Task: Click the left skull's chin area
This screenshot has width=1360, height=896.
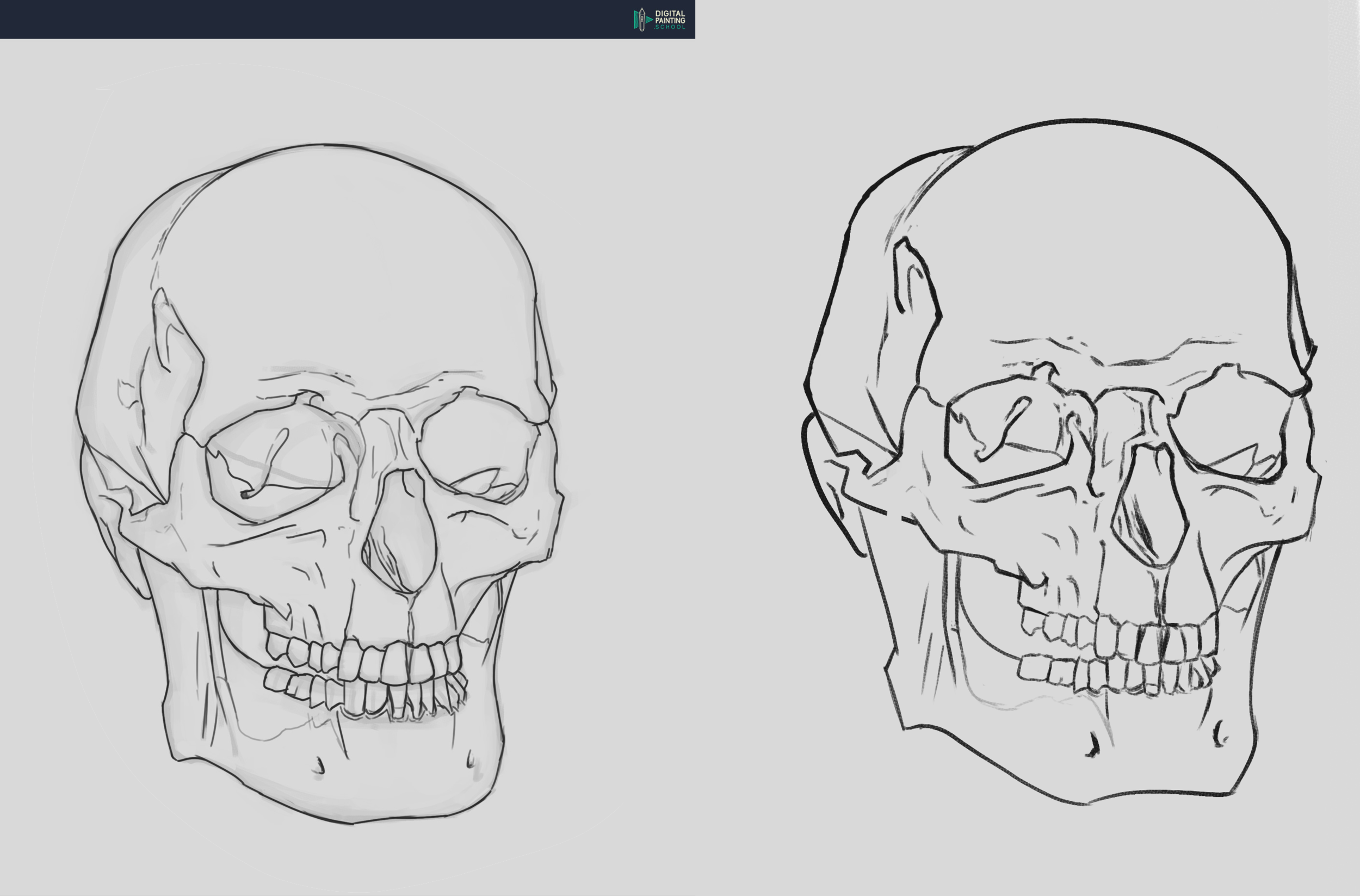Action: pyautogui.click(x=394, y=783)
